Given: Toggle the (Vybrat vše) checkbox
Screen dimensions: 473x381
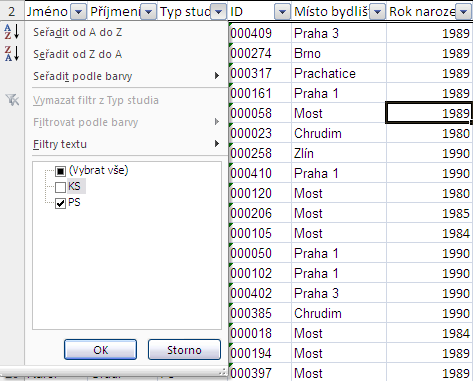Looking at the screenshot, I should pyautogui.click(x=60, y=171).
